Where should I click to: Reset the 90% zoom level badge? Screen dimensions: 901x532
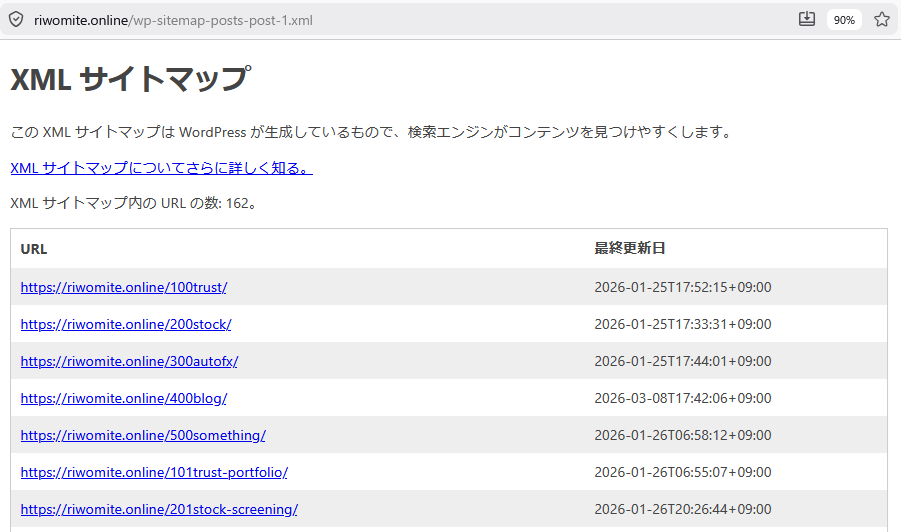click(x=844, y=20)
